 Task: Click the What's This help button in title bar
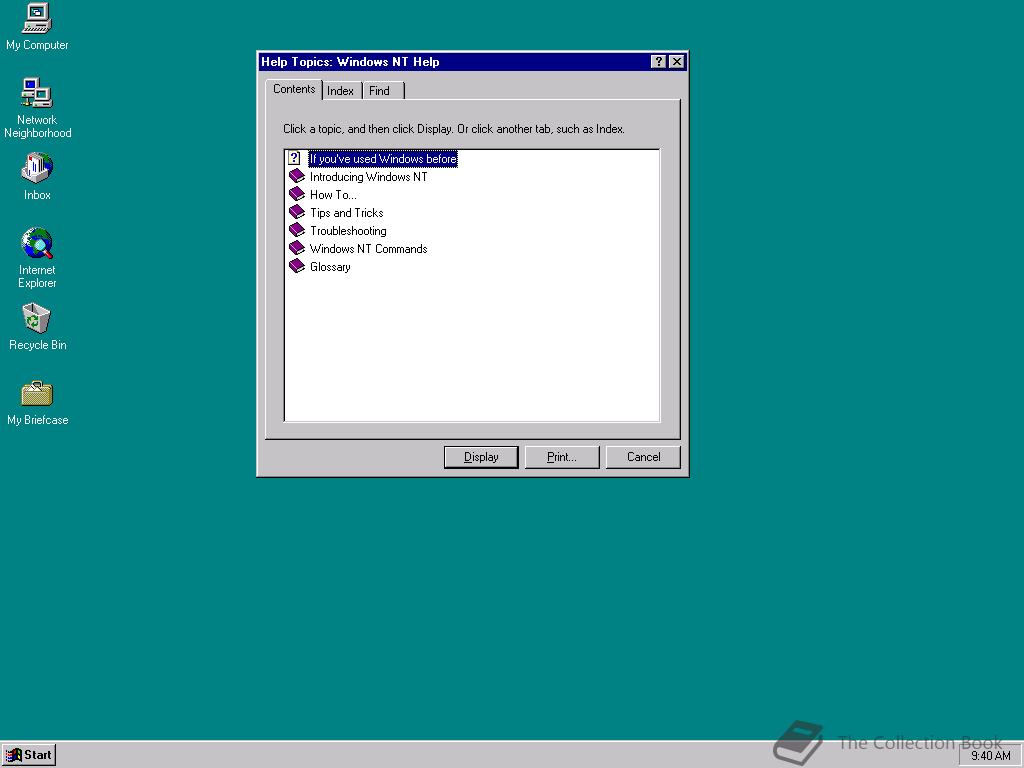coord(659,62)
